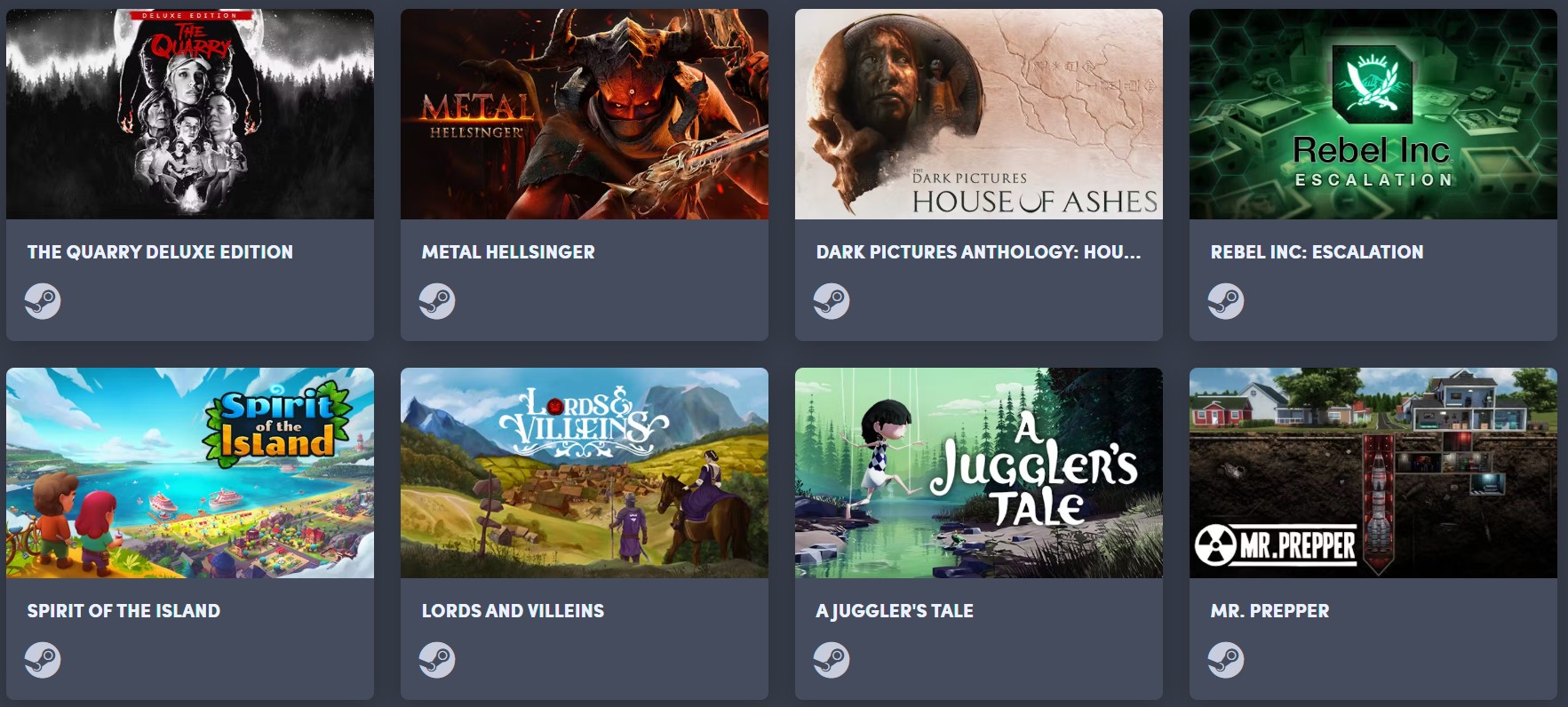Click the title "THE QUARRY DELUXE EDITION"
This screenshot has height=707, width=1568.
[x=160, y=252]
